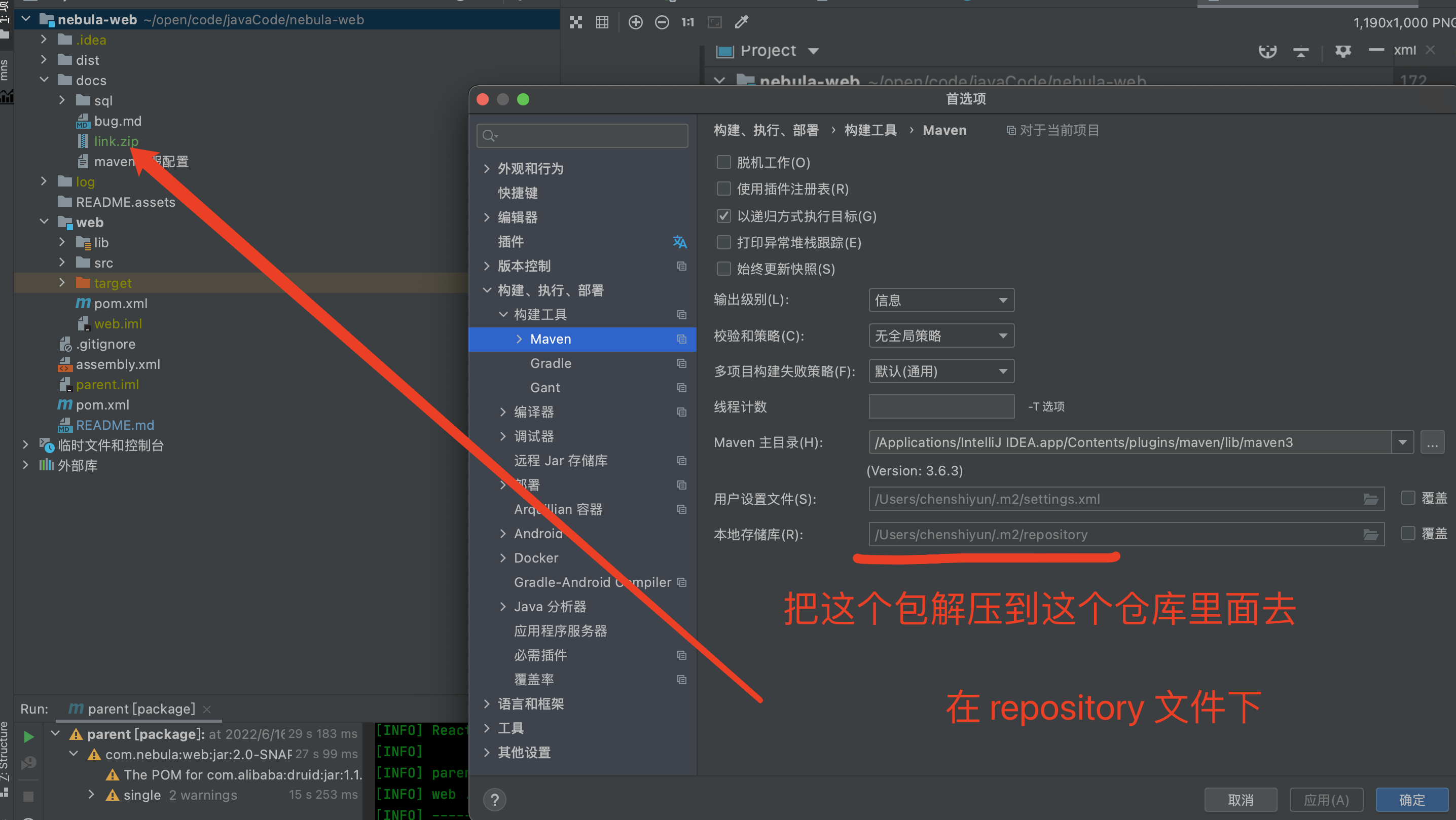The height and width of the screenshot is (820, 1456).
Task: Enable the 脱机工作(O) checkbox
Action: pos(723,163)
